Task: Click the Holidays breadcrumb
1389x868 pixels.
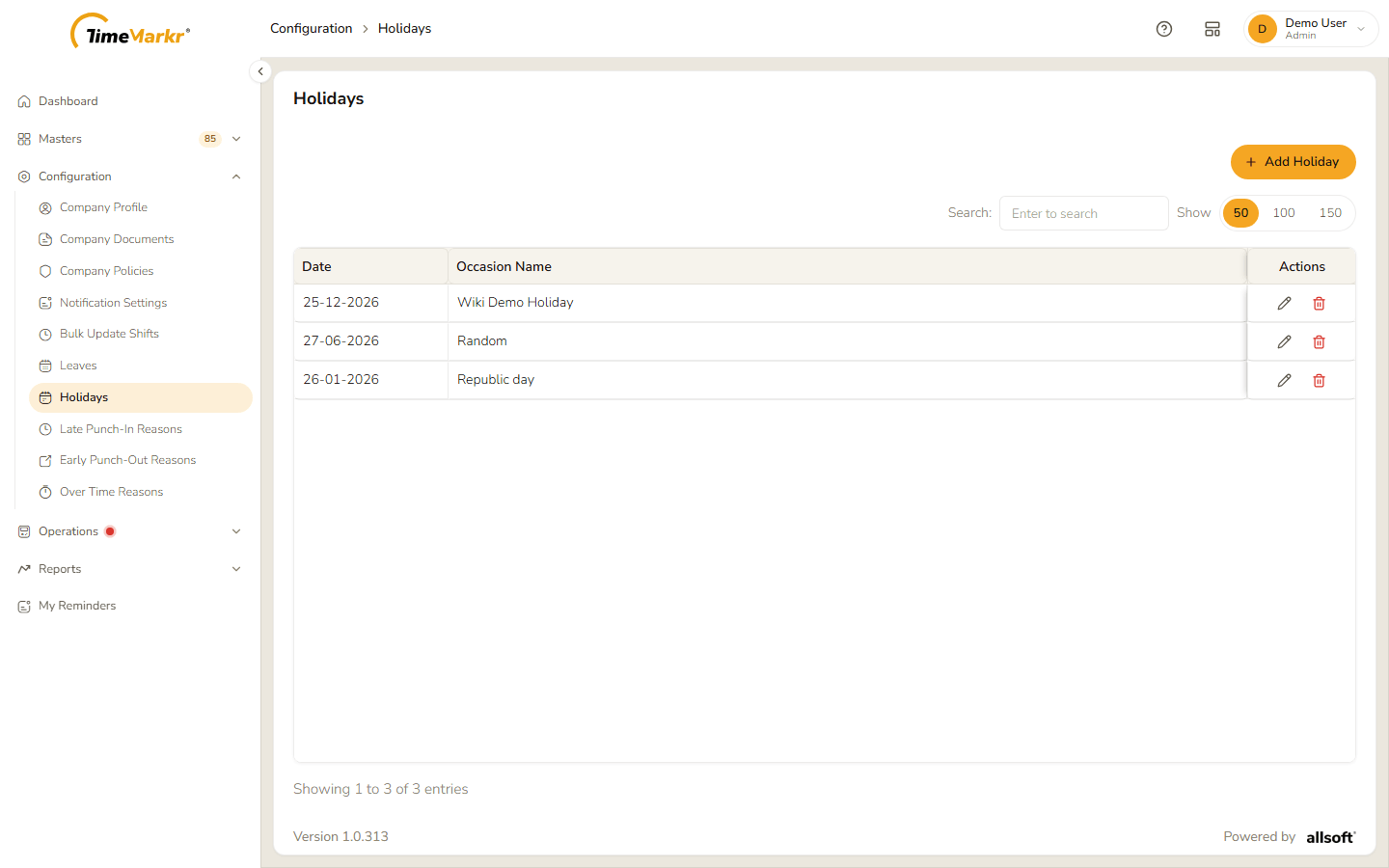Action: click(x=404, y=29)
